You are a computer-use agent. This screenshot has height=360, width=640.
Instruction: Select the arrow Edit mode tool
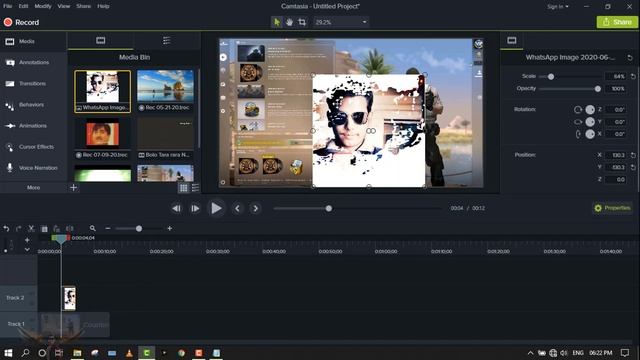coord(277,22)
